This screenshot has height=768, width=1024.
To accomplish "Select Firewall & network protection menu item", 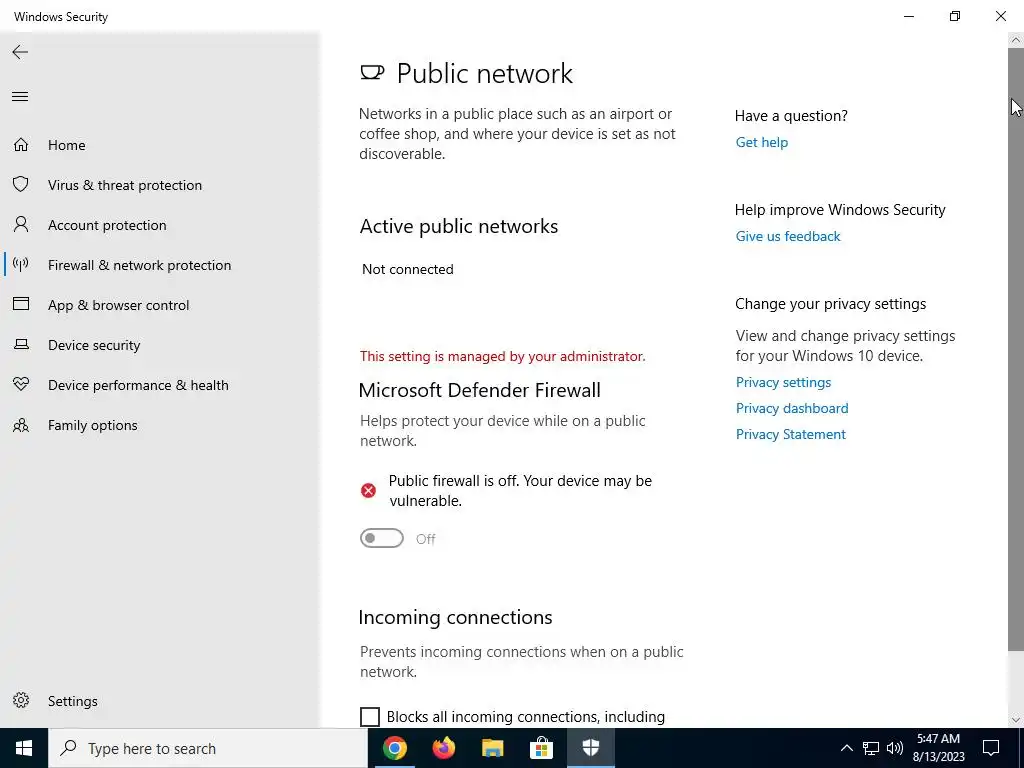I will click(x=139, y=265).
